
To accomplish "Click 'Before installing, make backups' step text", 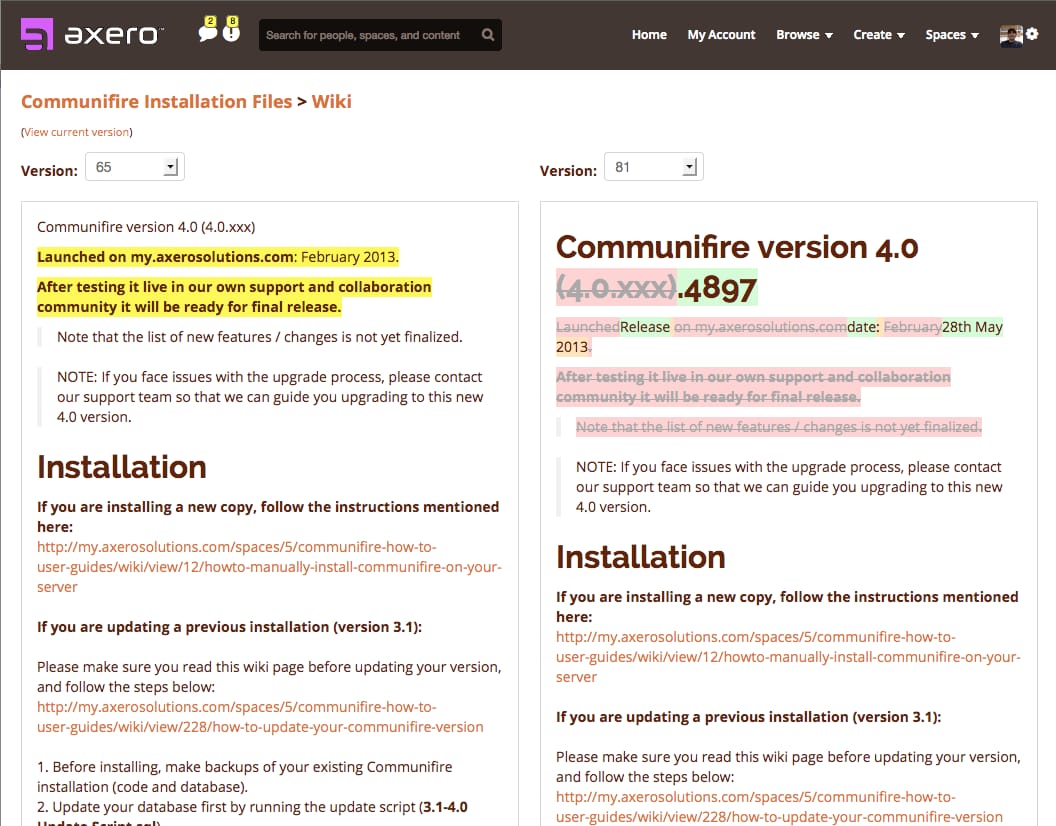I will click(x=244, y=777).
